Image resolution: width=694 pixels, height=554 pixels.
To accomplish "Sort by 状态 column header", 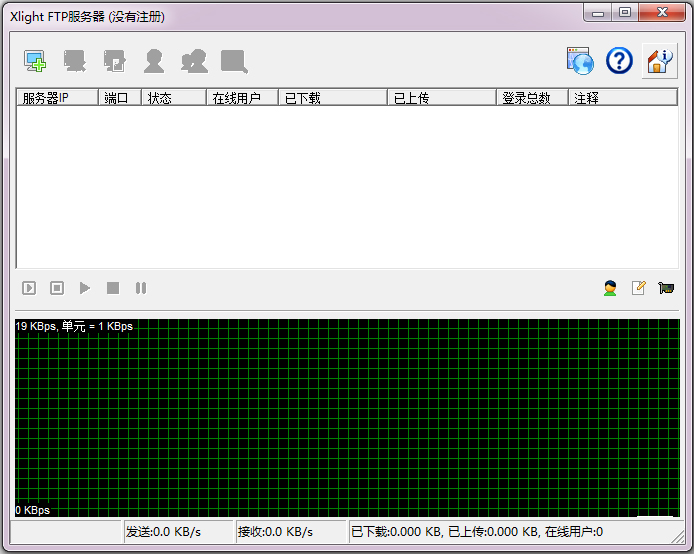I will point(174,98).
